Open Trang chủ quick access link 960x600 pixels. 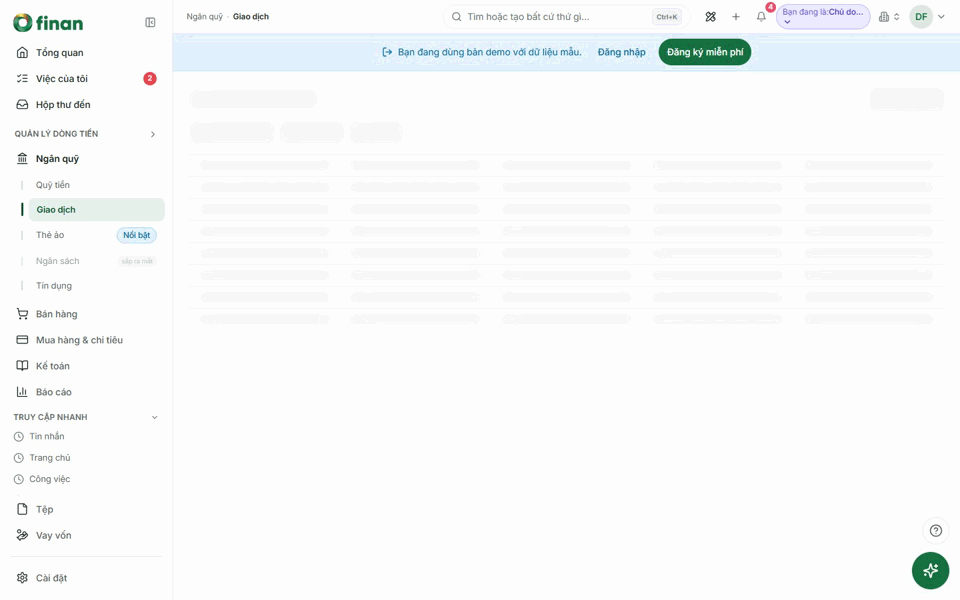click(50, 458)
